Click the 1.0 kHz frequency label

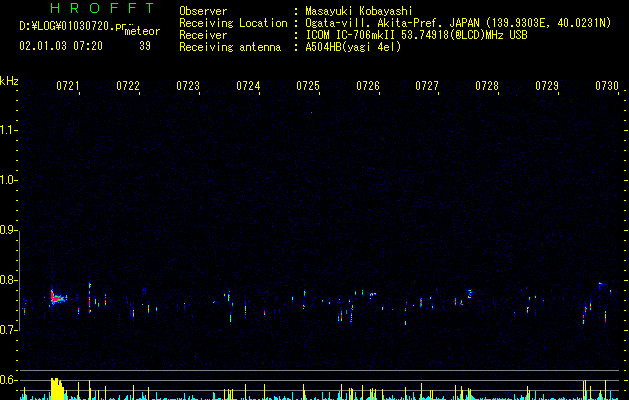(x=8, y=180)
